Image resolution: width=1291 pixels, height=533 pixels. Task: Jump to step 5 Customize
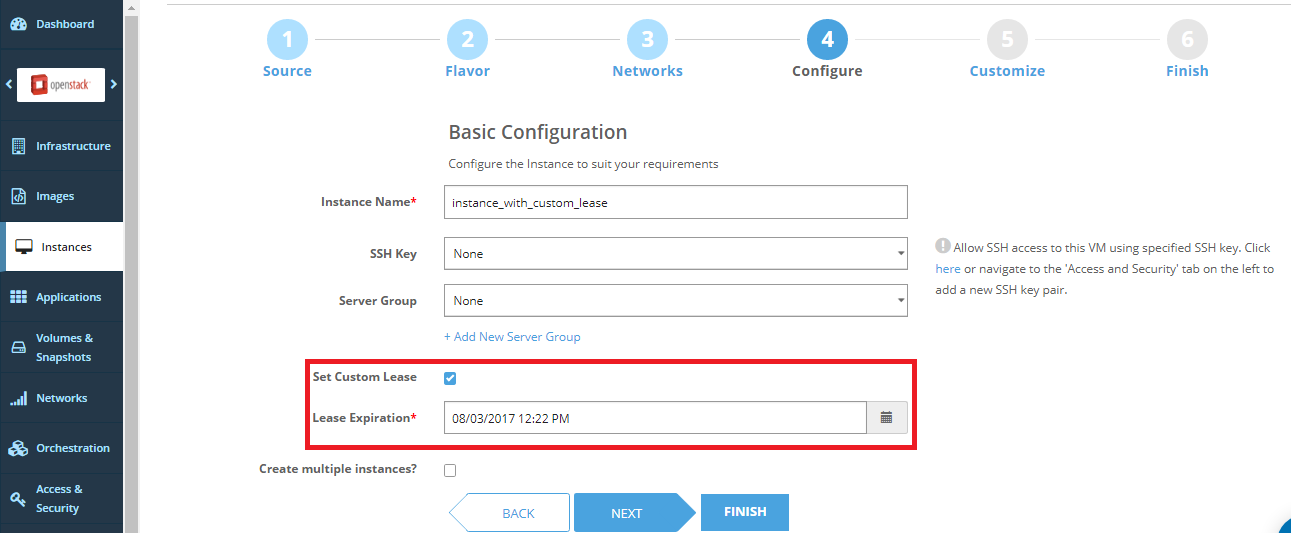[1007, 41]
